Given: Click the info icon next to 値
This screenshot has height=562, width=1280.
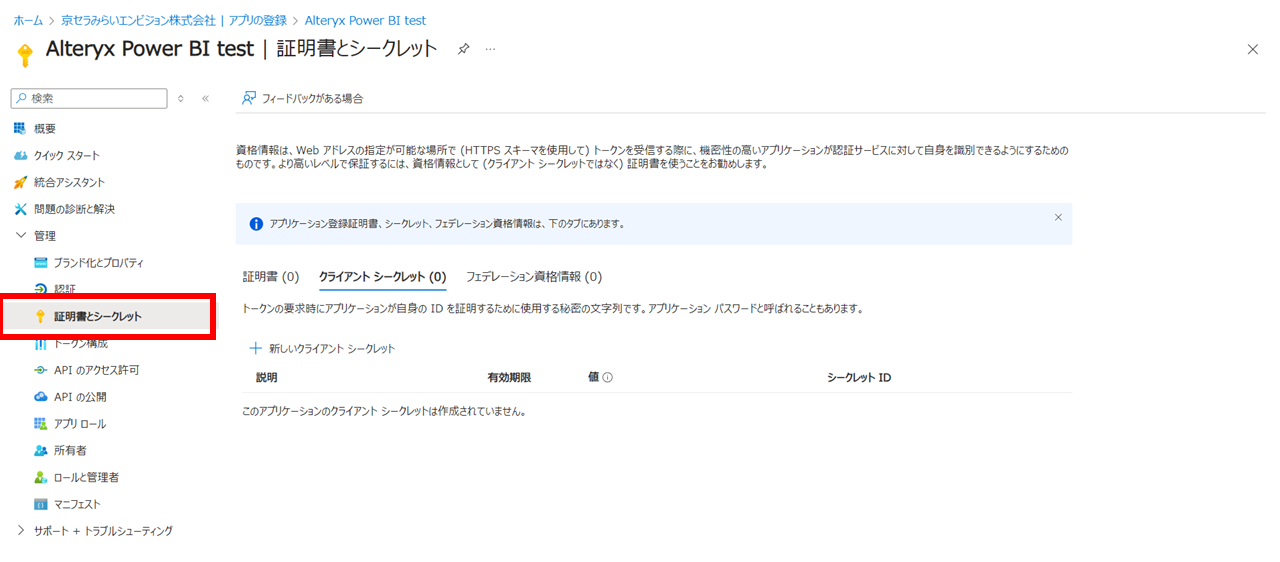Looking at the screenshot, I should pyautogui.click(x=607, y=378).
